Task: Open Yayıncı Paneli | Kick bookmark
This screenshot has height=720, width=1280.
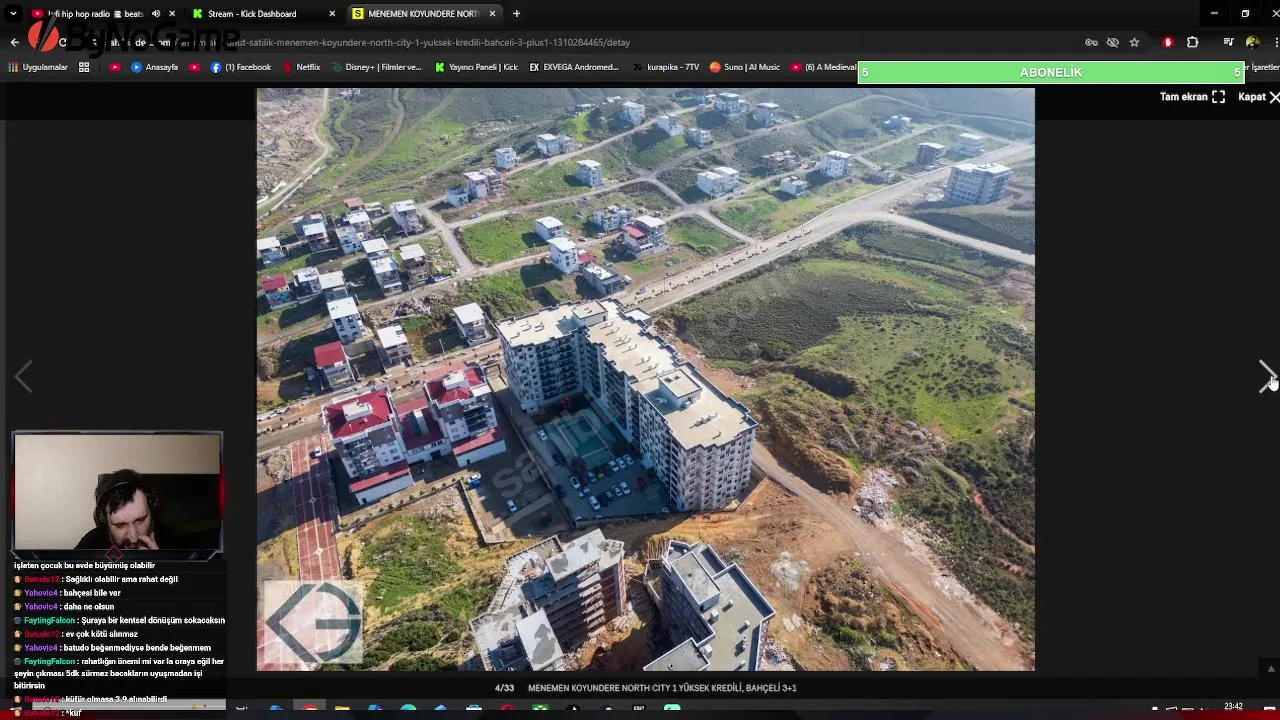Action: [x=476, y=67]
